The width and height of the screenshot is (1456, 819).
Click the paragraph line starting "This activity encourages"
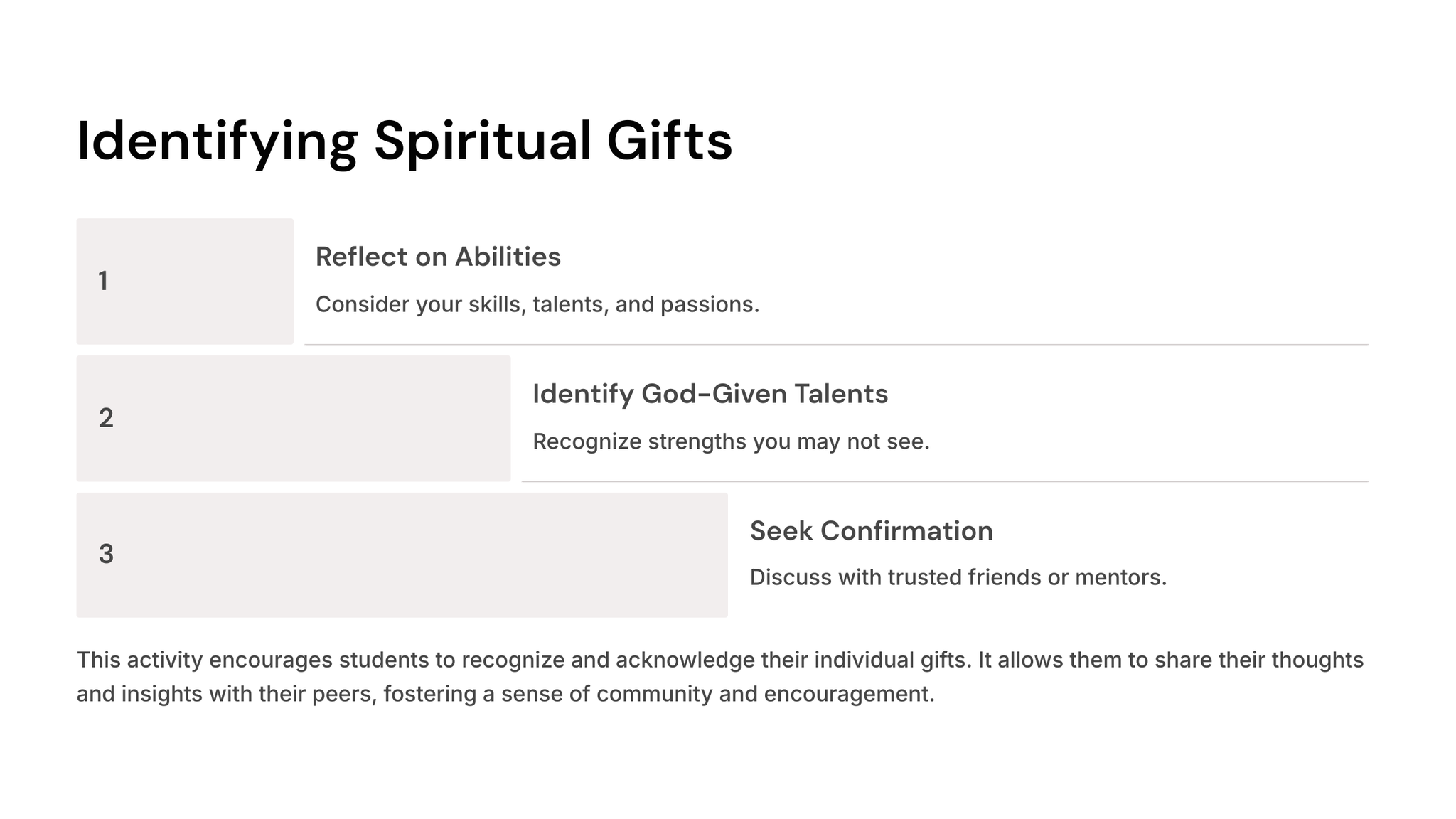tap(719, 660)
